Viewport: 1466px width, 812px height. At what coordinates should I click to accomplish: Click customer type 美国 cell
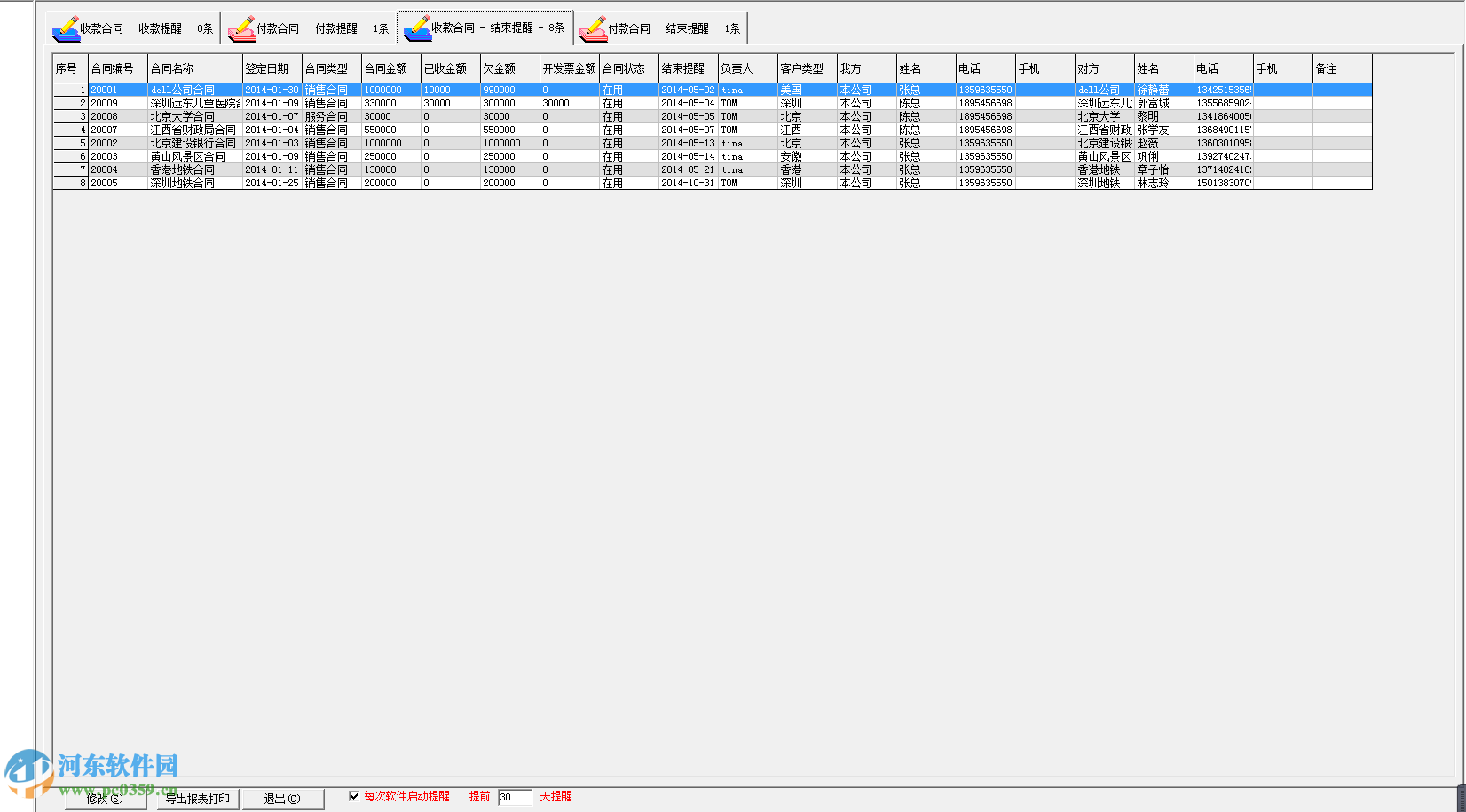808,90
